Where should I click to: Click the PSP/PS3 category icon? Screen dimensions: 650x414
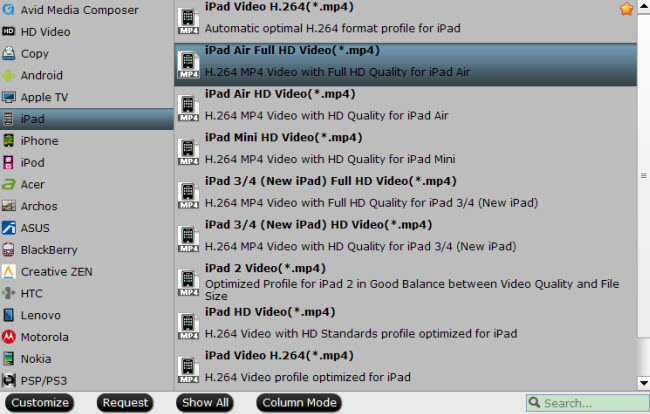click(8, 380)
